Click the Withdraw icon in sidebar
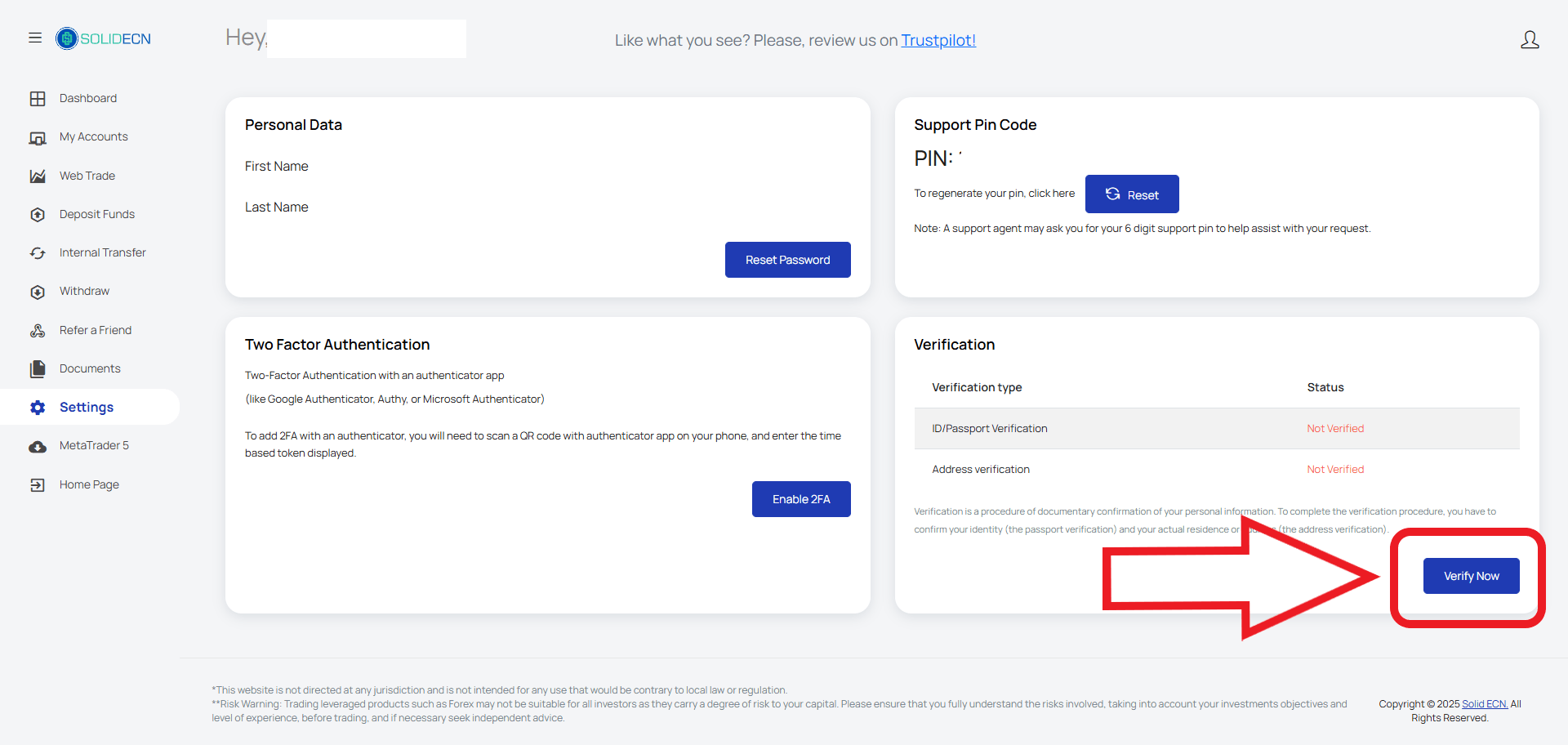1568x745 pixels. (38, 292)
